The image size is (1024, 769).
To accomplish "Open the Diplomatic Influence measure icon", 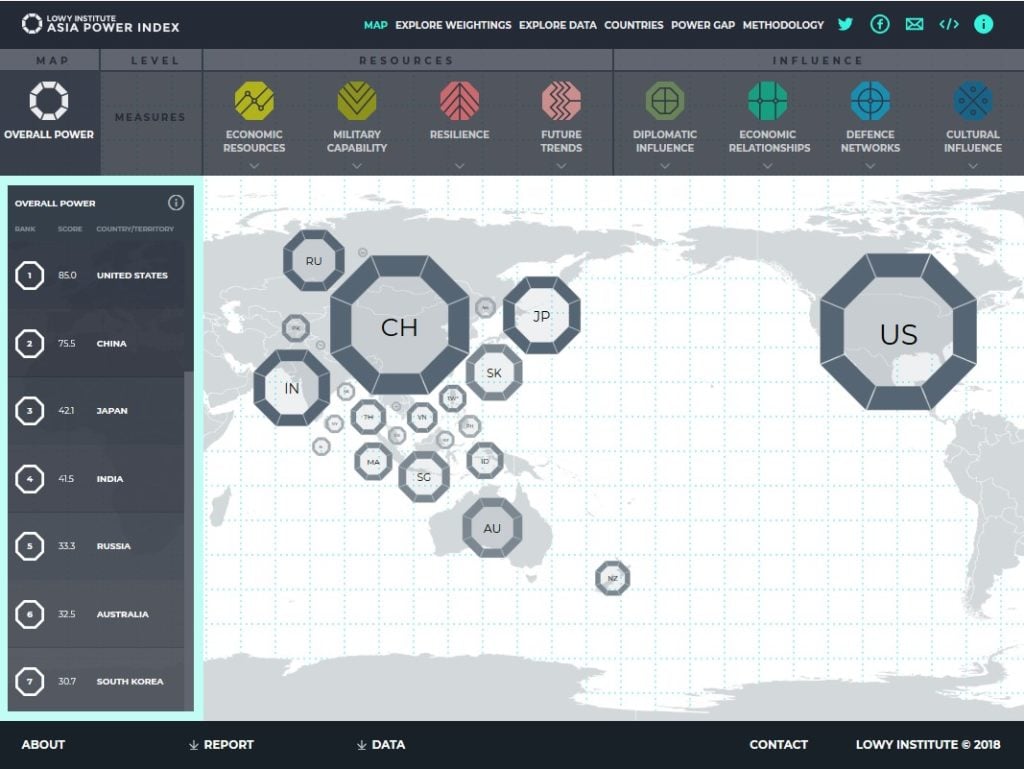I will (x=664, y=101).
